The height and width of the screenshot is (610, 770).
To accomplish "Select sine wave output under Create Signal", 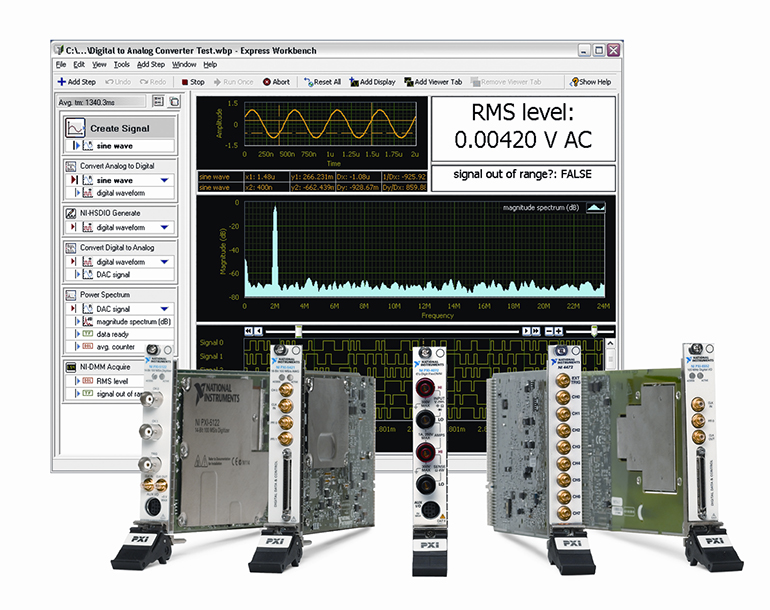I will pos(120,146).
